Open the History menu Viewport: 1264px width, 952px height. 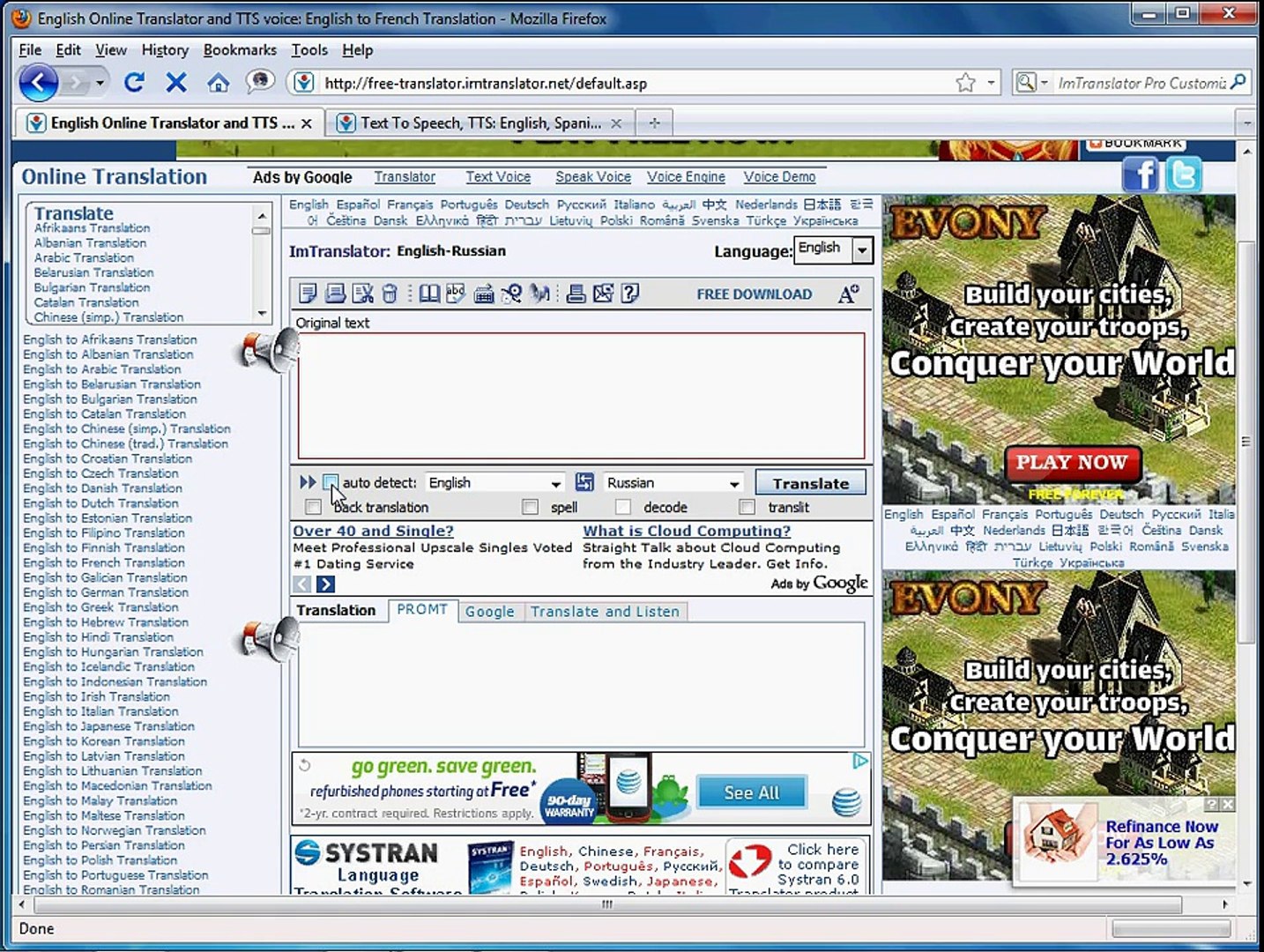tap(165, 50)
